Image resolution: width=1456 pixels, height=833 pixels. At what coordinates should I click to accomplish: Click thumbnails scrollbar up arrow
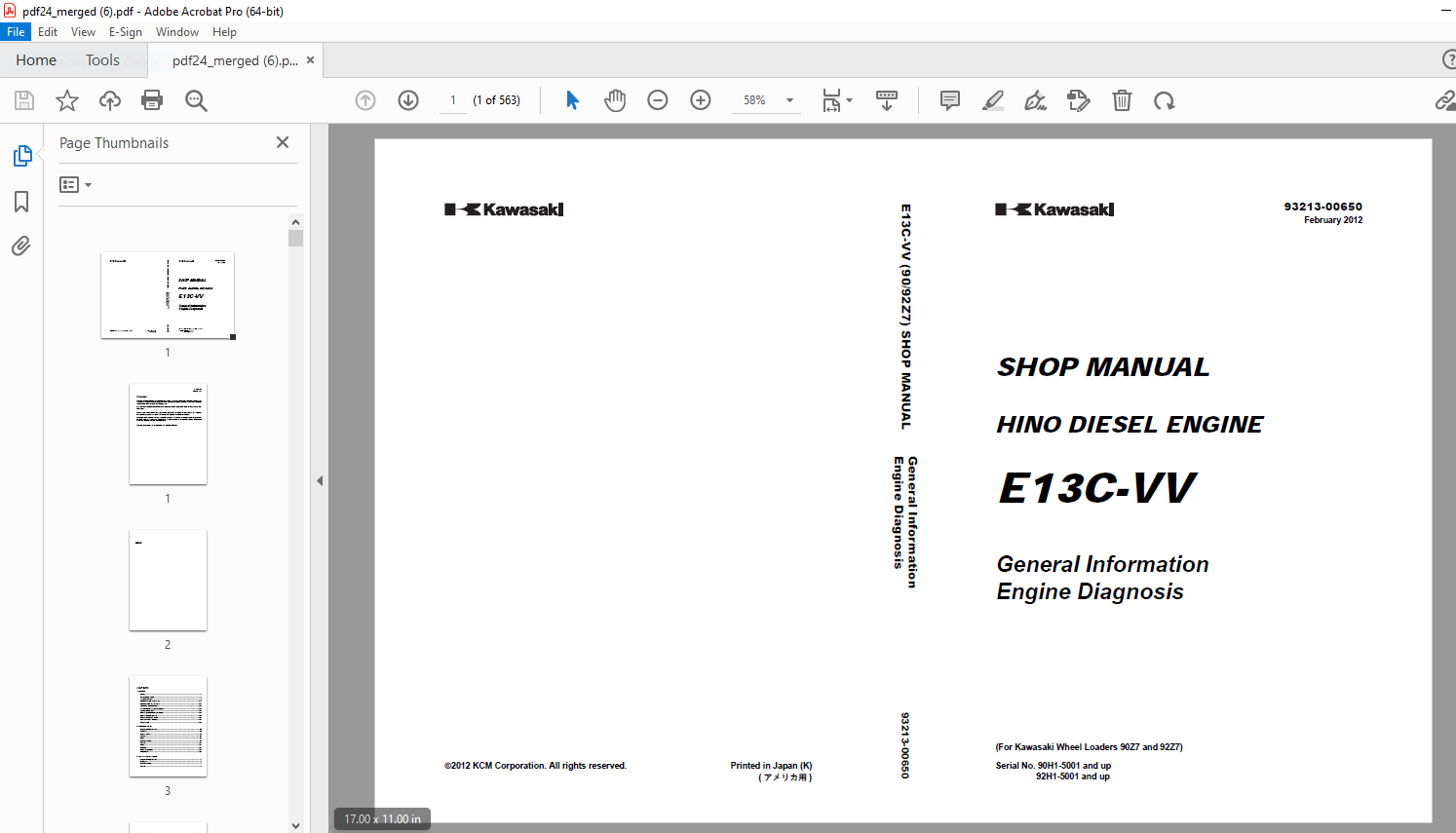pyautogui.click(x=296, y=221)
